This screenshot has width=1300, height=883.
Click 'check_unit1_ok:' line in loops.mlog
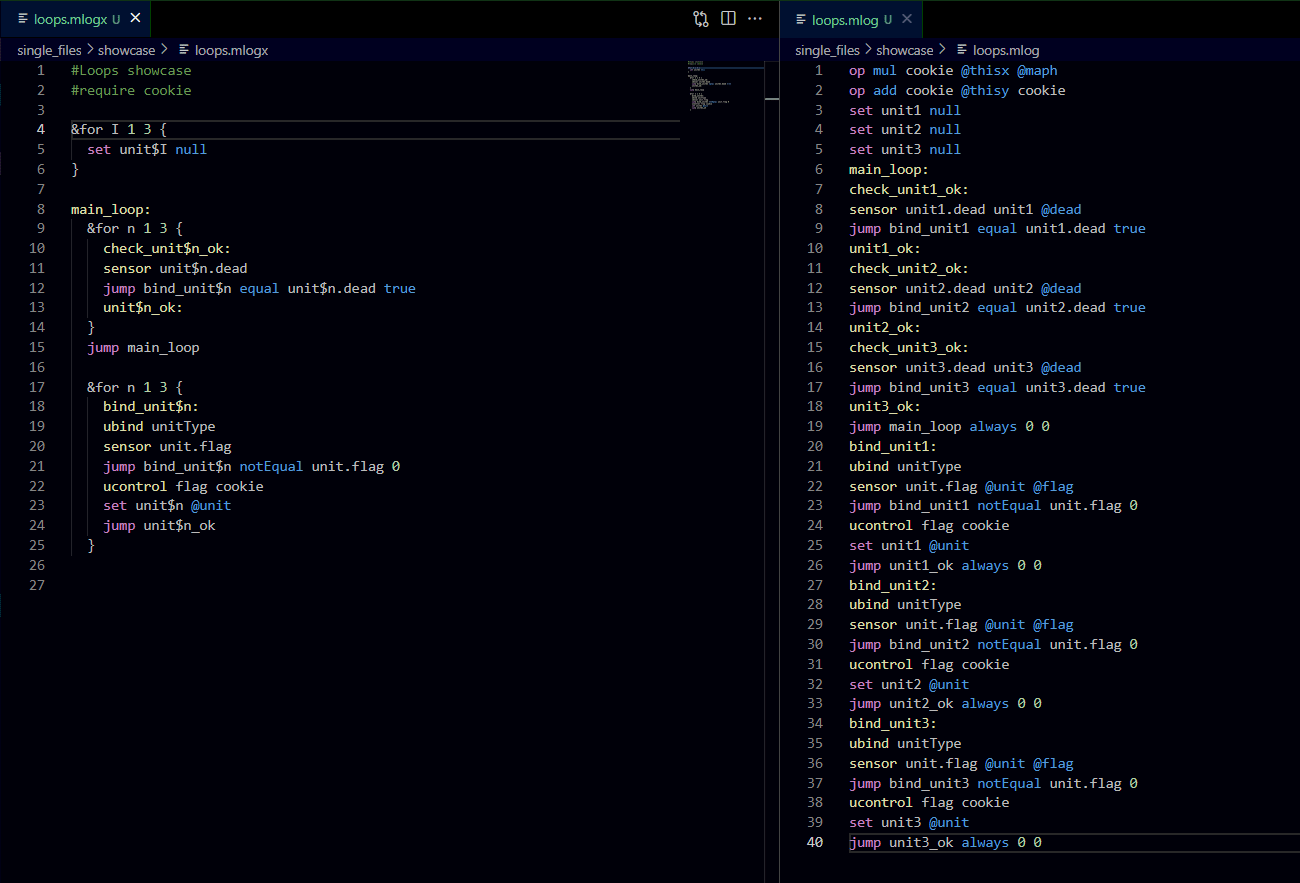pos(909,189)
